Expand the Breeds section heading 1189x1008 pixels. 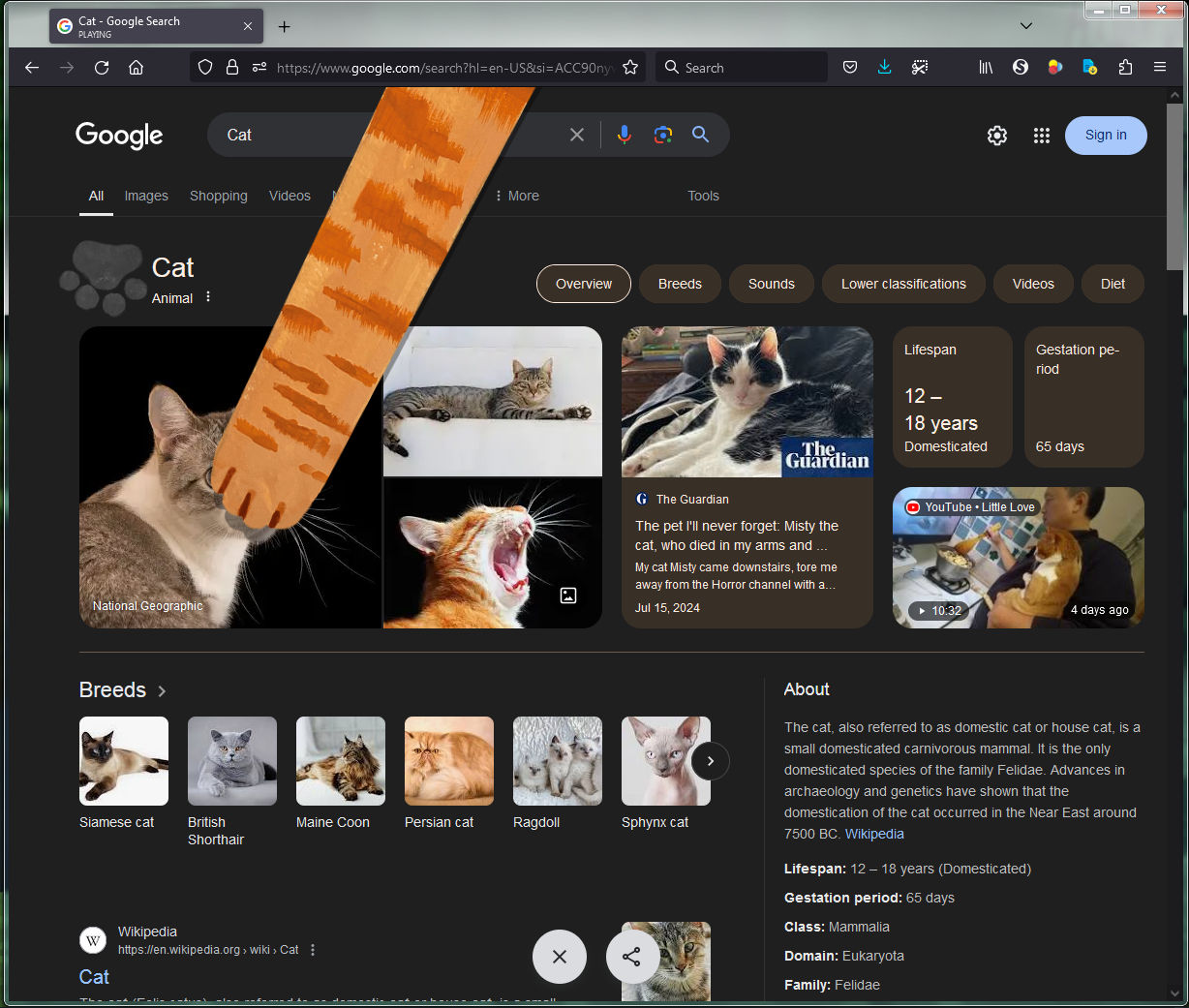[x=123, y=690]
